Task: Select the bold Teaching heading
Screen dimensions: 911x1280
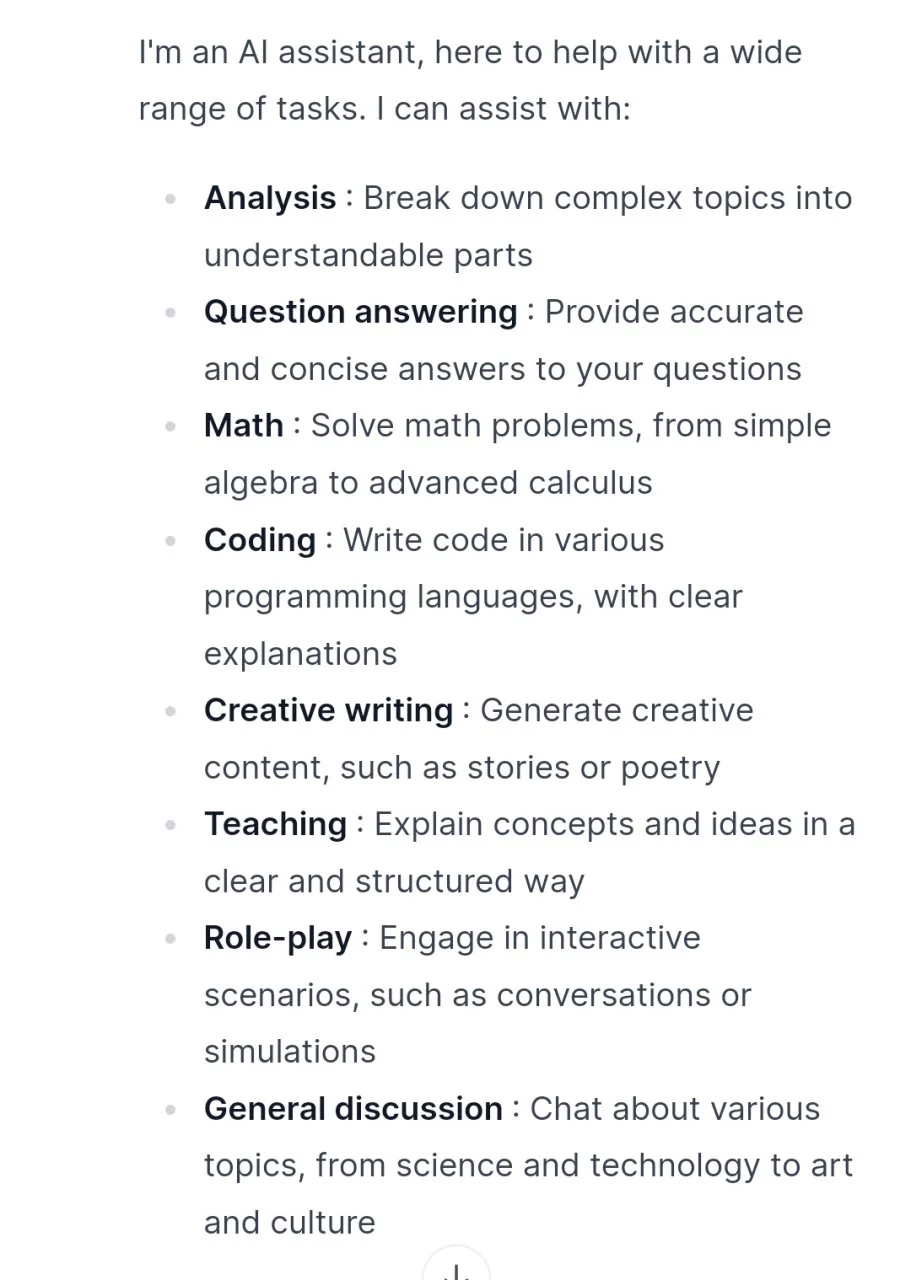Action: pos(276,824)
